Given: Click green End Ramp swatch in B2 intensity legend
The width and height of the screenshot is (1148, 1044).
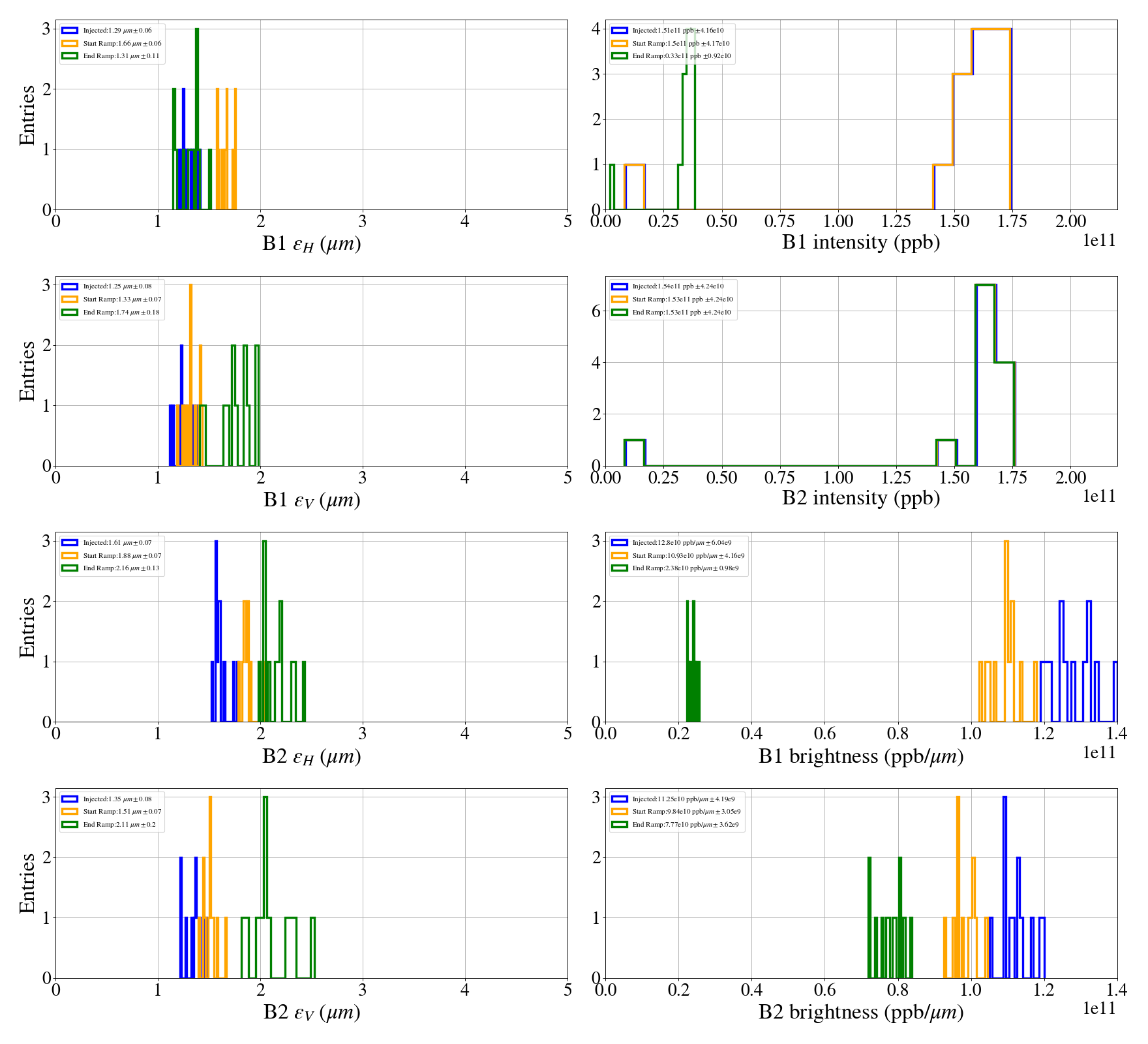Looking at the screenshot, I should (x=619, y=313).
